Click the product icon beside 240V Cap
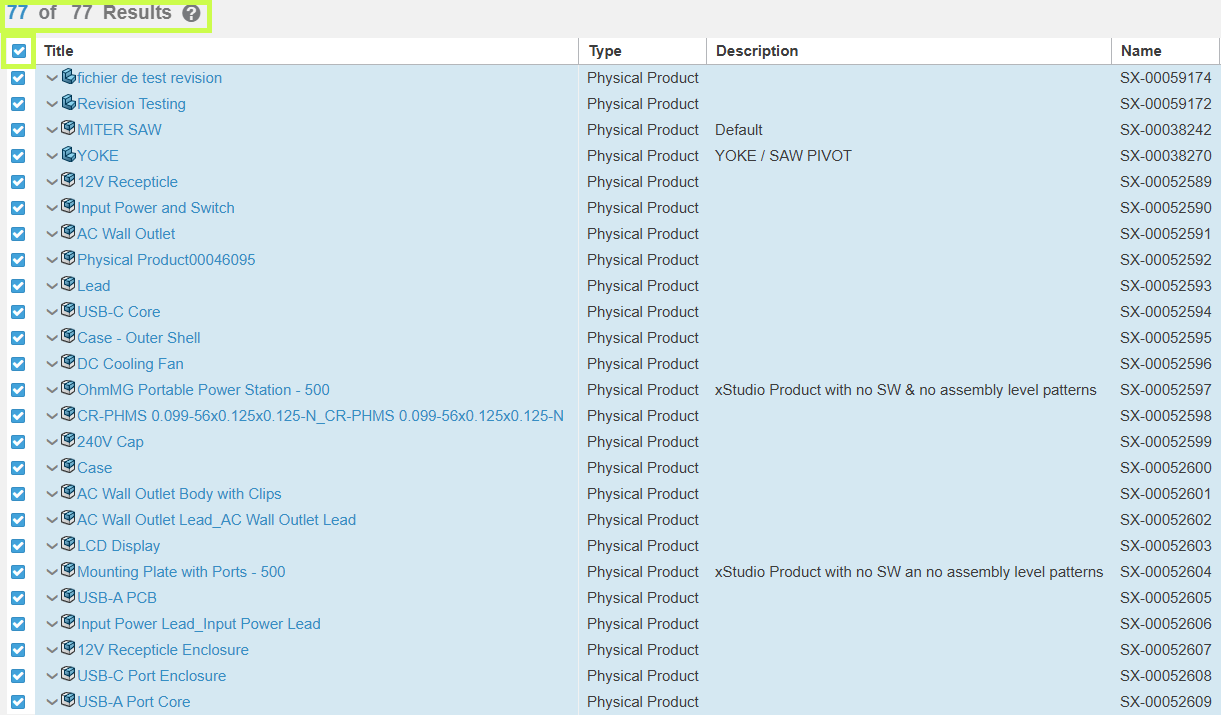This screenshot has height=715, width=1221. pos(68,440)
